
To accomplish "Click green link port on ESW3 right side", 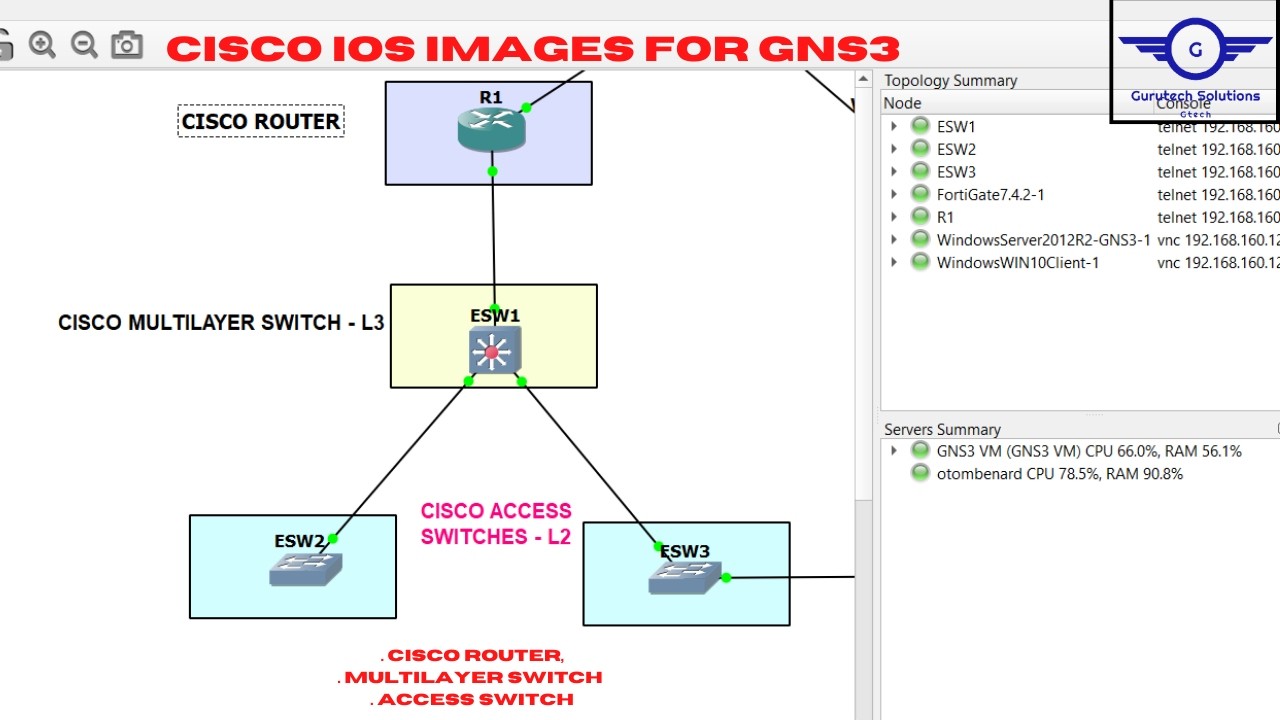I will click(x=726, y=577).
